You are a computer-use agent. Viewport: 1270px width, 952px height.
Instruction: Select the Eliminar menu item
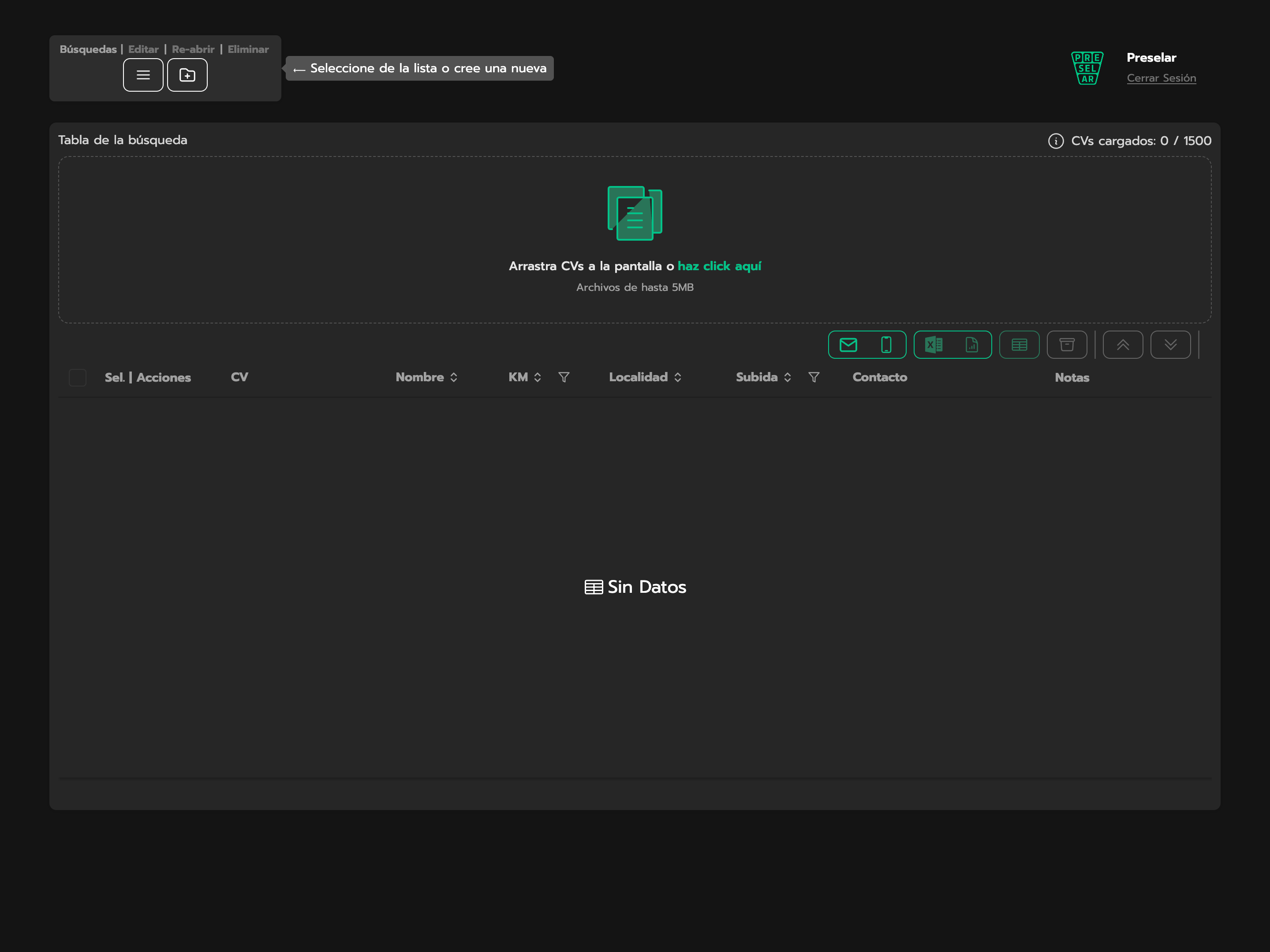tap(248, 49)
